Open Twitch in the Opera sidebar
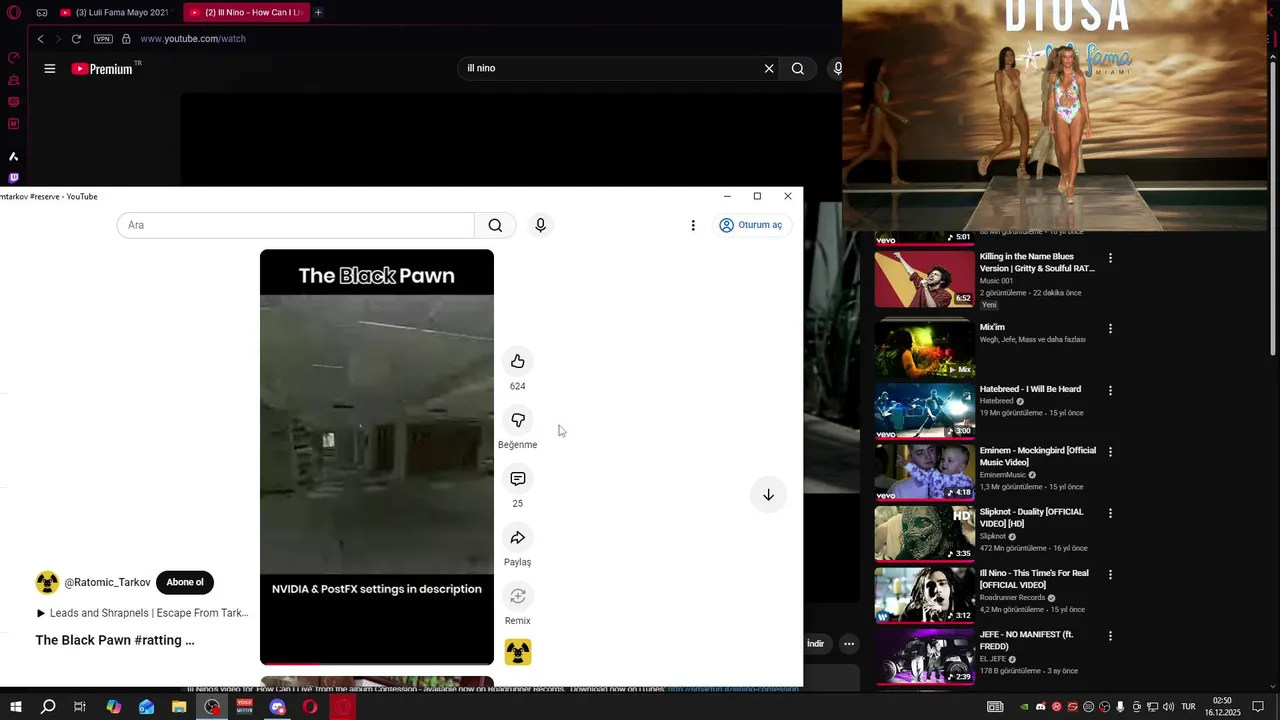This screenshot has height=720, width=1280. coord(14,178)
